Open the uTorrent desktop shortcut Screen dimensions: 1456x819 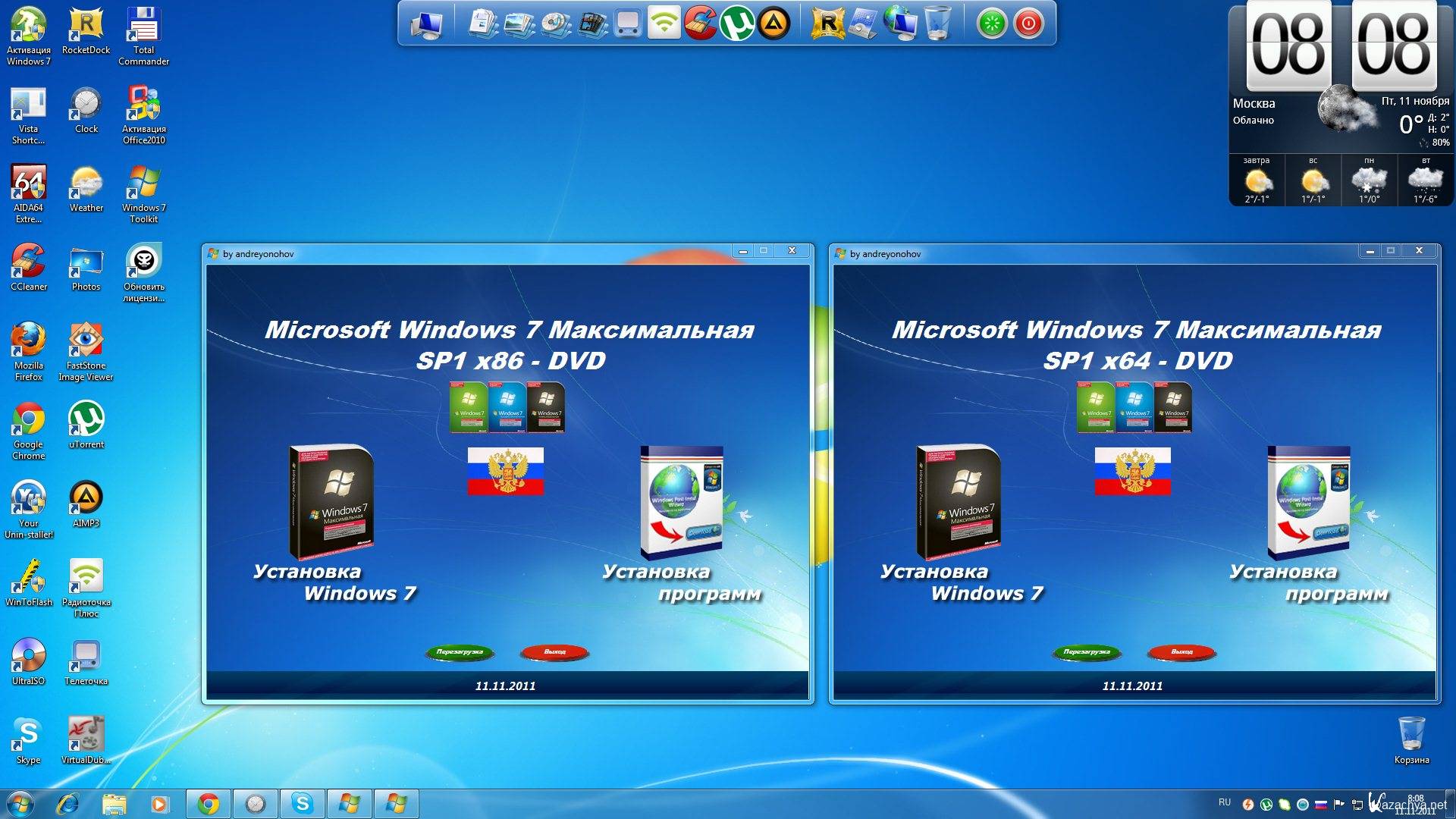coord(86,425)
